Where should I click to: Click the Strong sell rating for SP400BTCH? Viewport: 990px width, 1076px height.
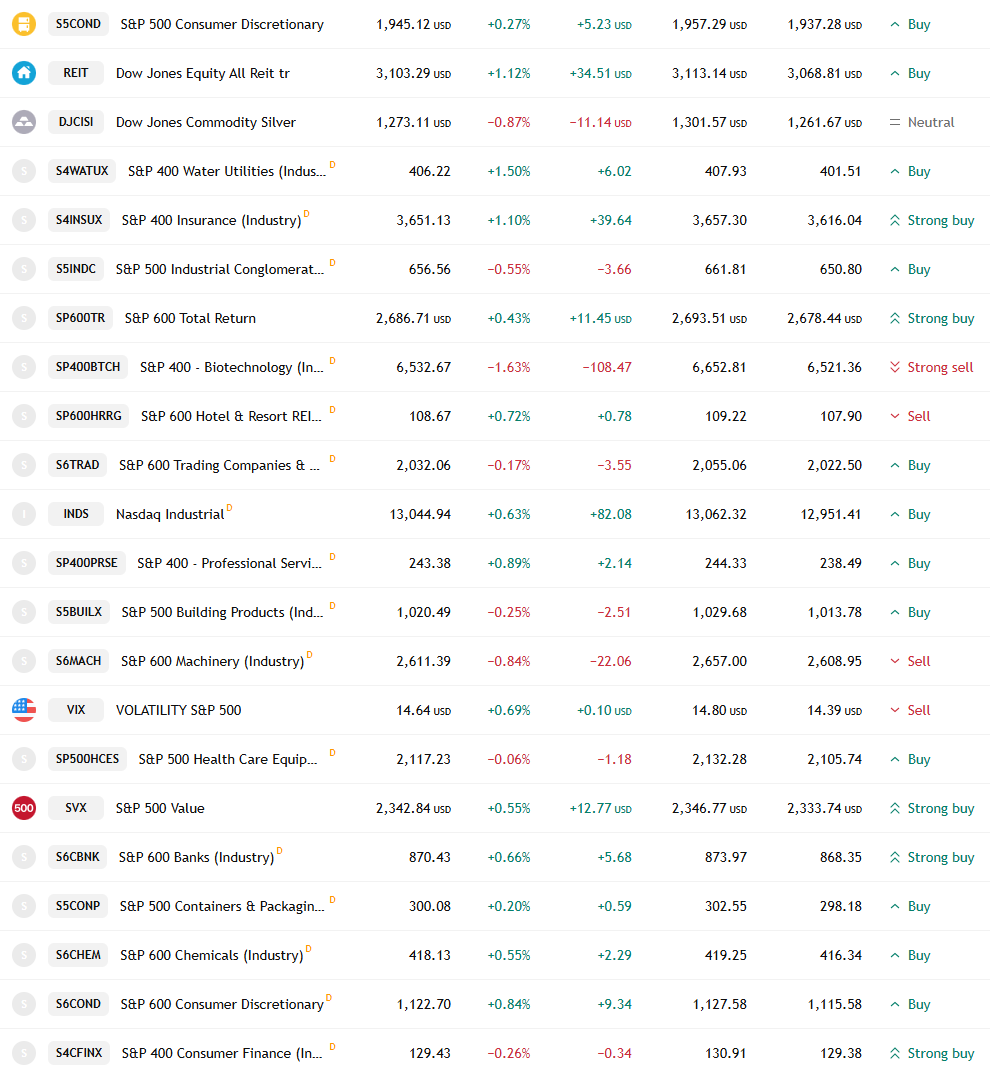[931, 367]
